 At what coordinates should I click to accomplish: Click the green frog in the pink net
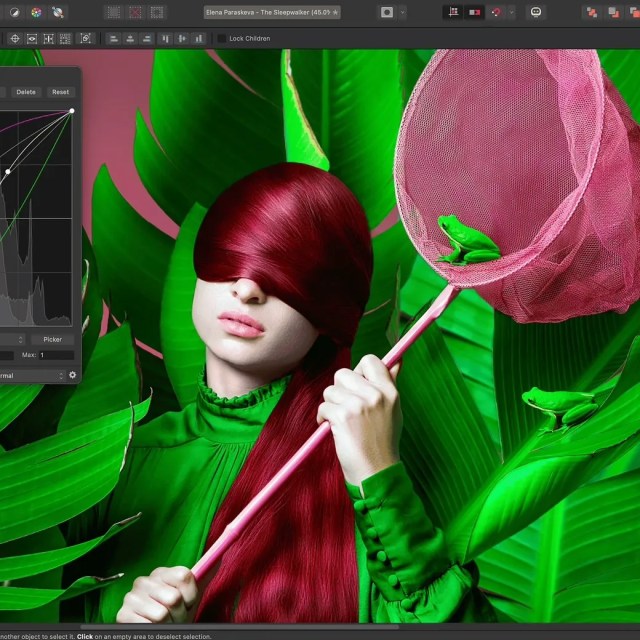tap(468, 241)
